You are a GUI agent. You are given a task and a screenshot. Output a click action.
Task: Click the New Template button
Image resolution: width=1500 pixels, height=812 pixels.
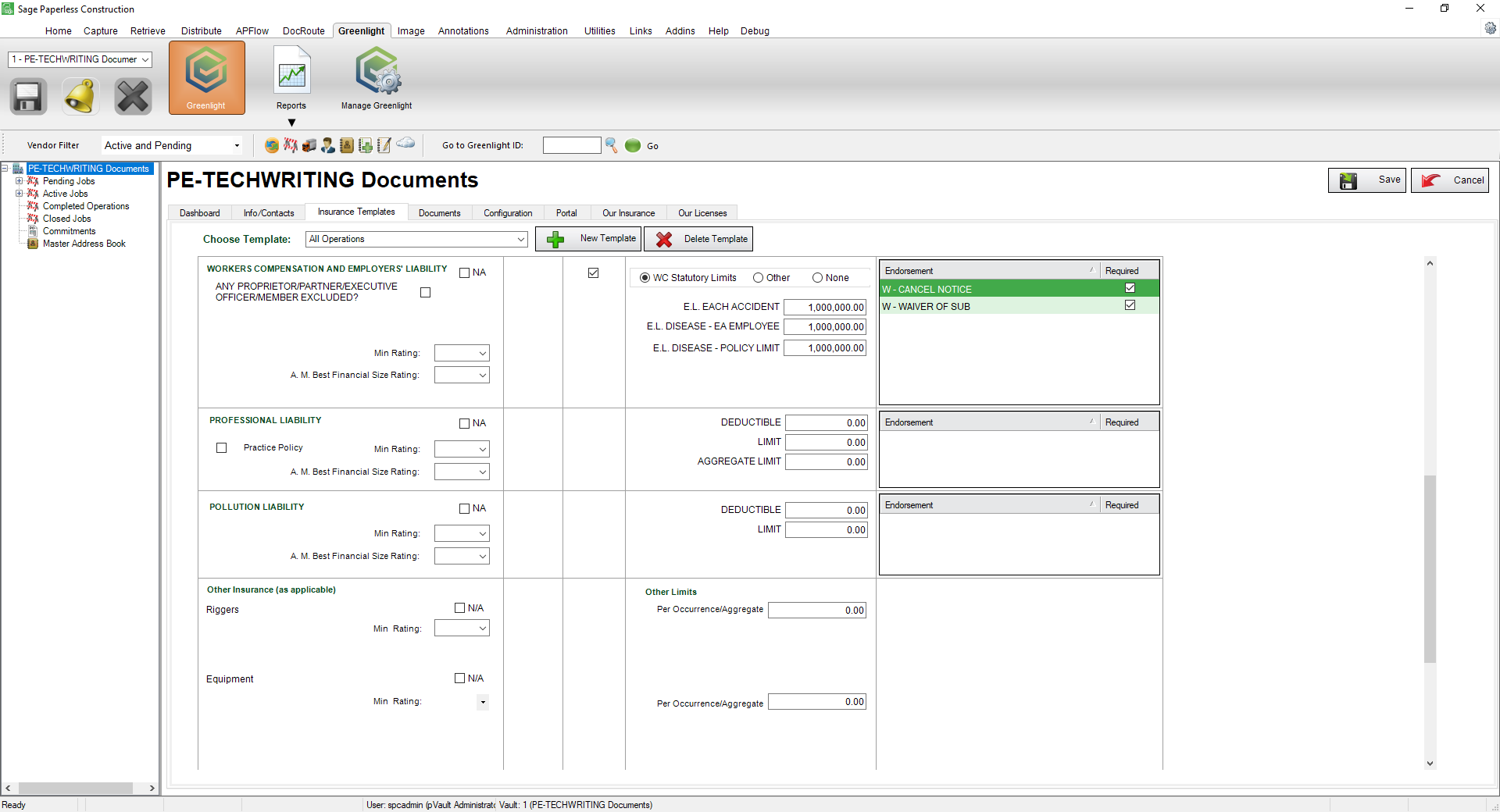click(x=588, y=239)
